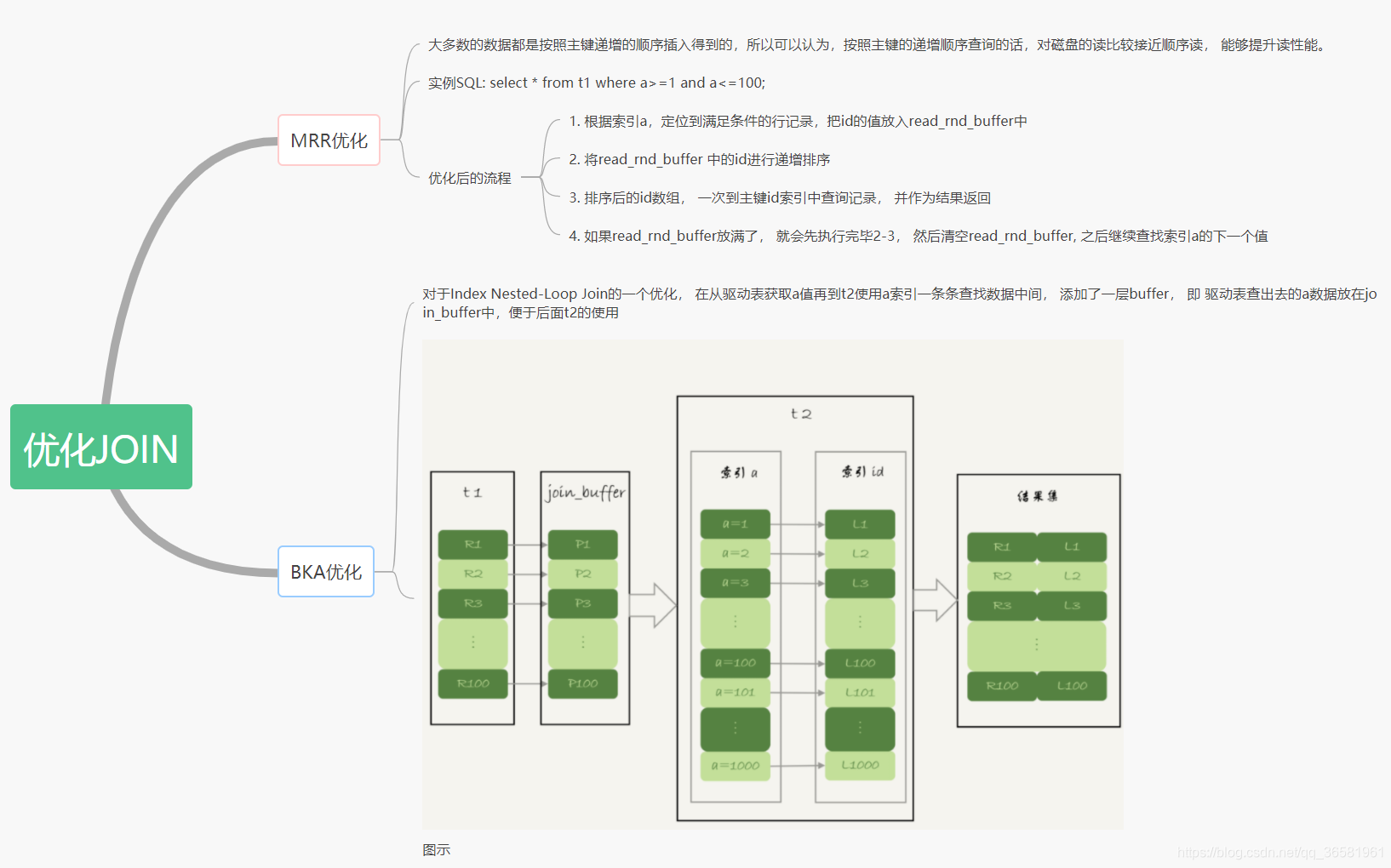Viewport: 1391px width, 868px height.
Task: Select step 3 排序后的id数组
Action: click(780, 197)
